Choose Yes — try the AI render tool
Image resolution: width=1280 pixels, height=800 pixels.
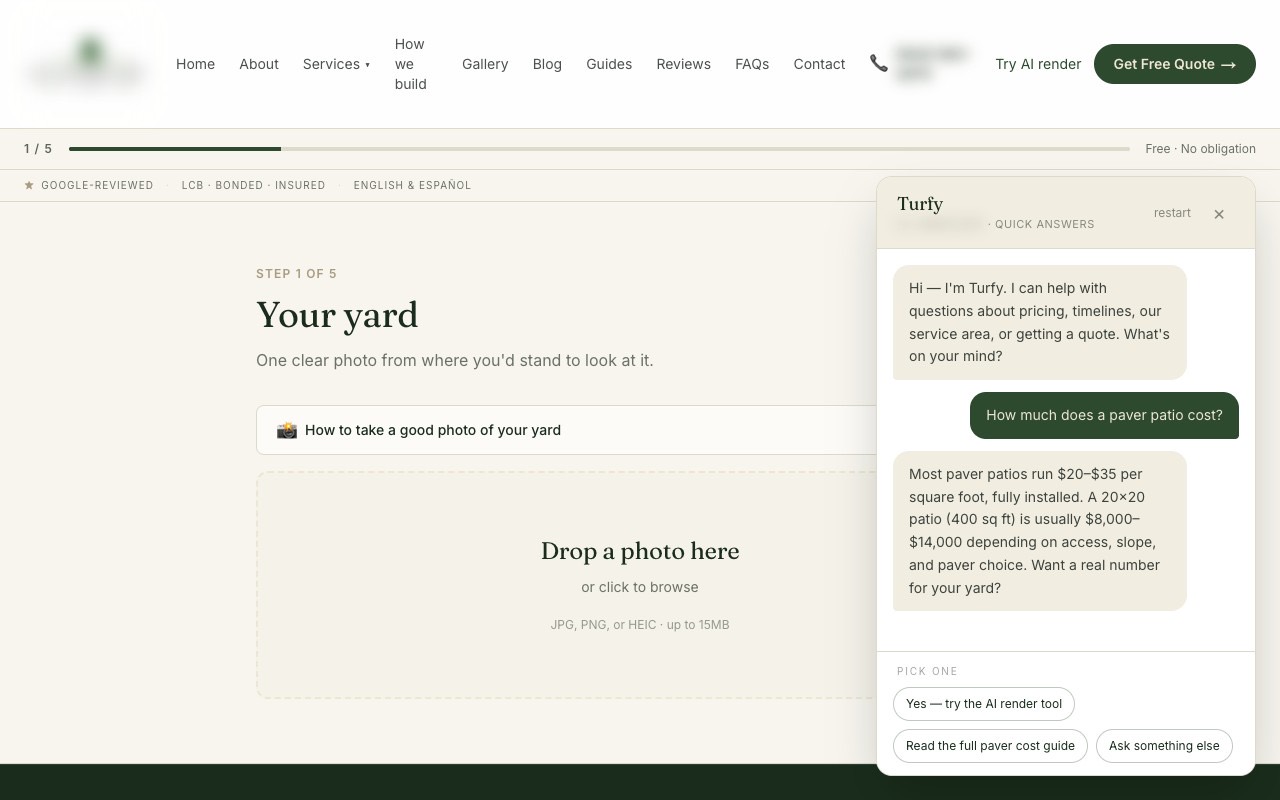[984, 704]
